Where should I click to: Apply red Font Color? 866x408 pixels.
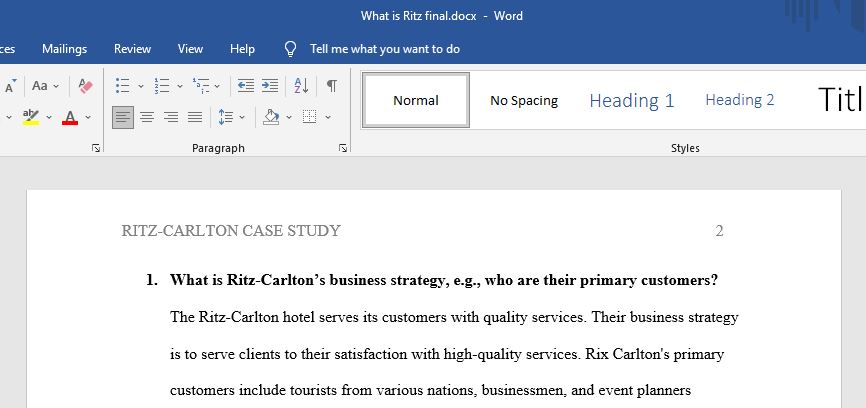70,117
